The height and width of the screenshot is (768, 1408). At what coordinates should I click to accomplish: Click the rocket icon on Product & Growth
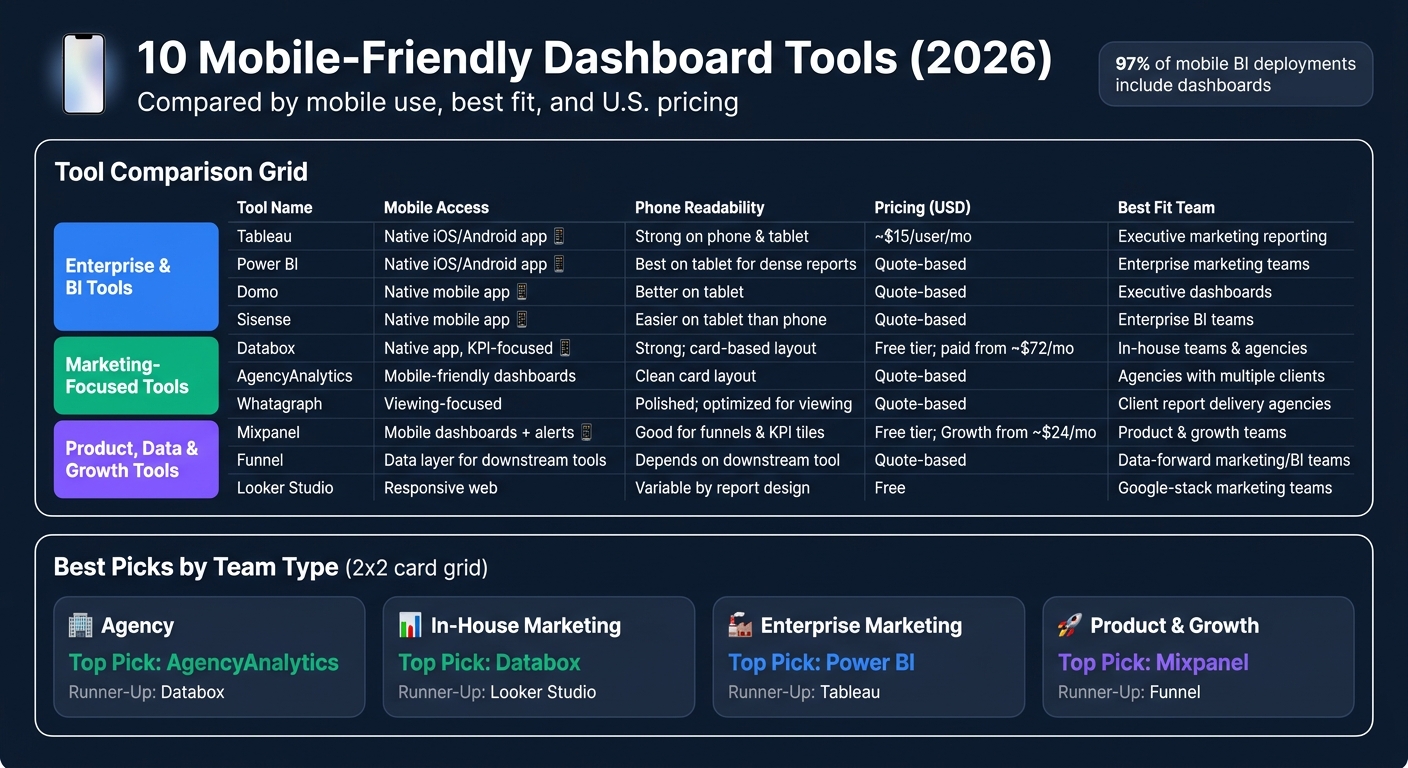pos(1070,626)
